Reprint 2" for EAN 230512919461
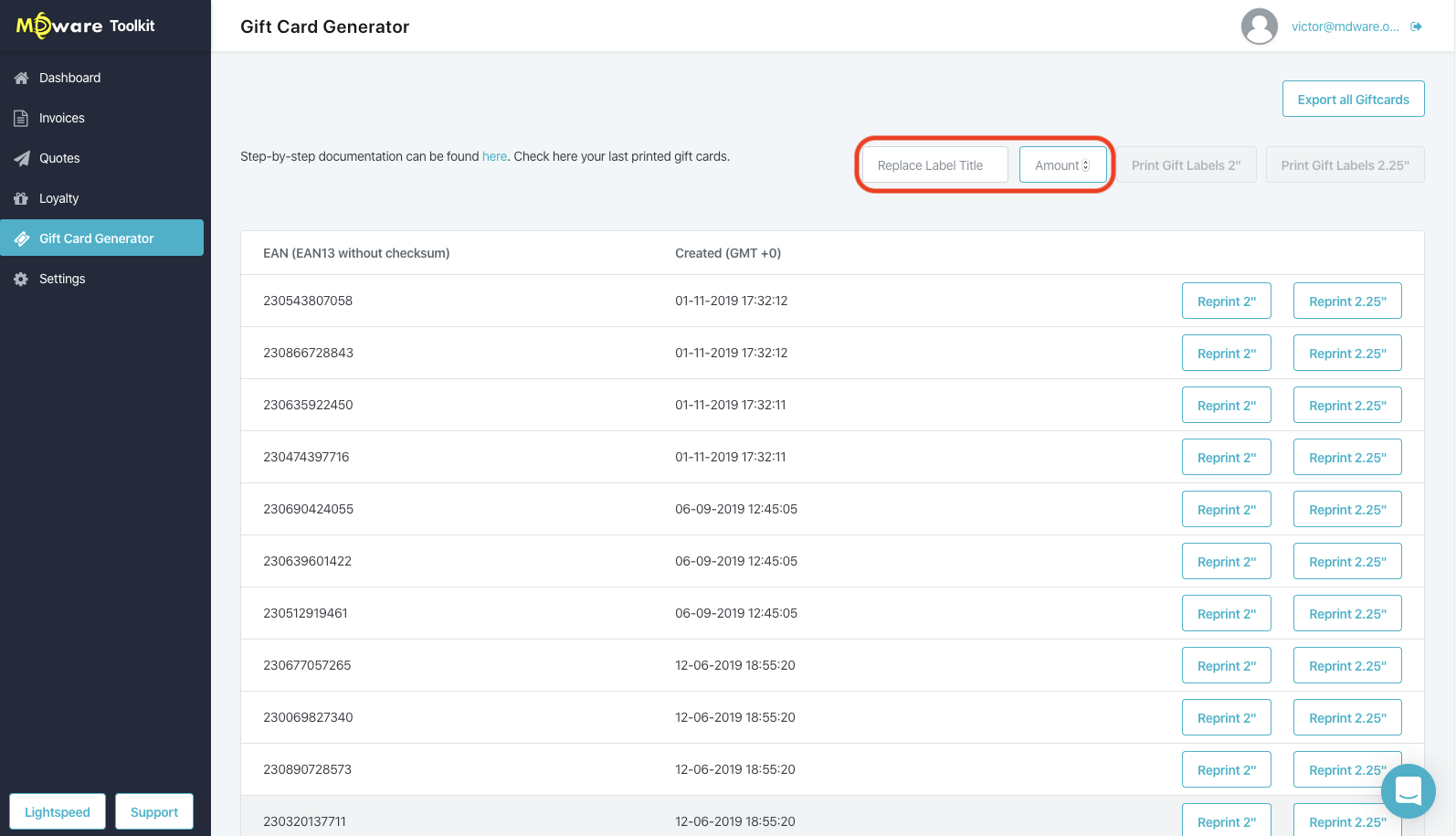The image size is (1456, 836). 1227,613
